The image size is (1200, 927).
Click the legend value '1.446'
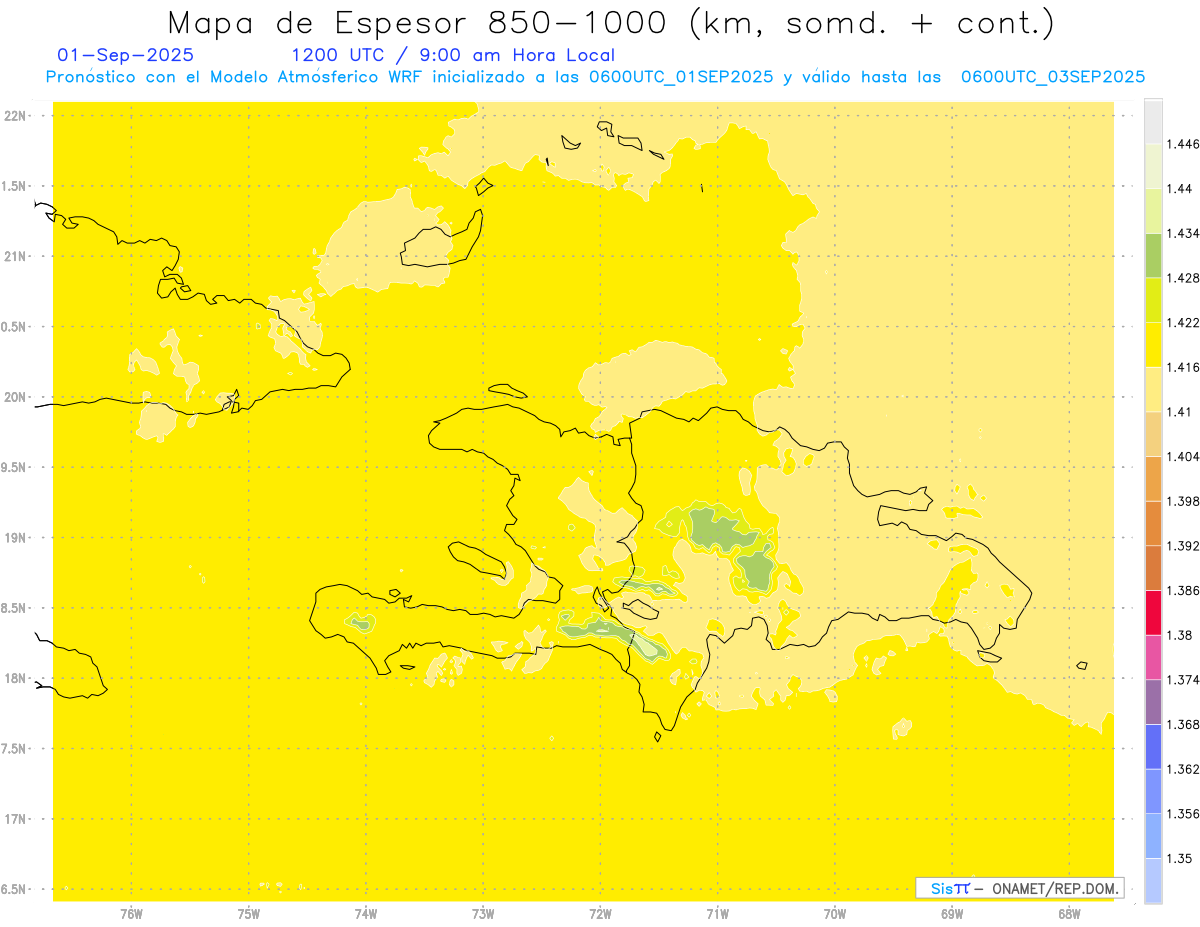click(1183, 144)
